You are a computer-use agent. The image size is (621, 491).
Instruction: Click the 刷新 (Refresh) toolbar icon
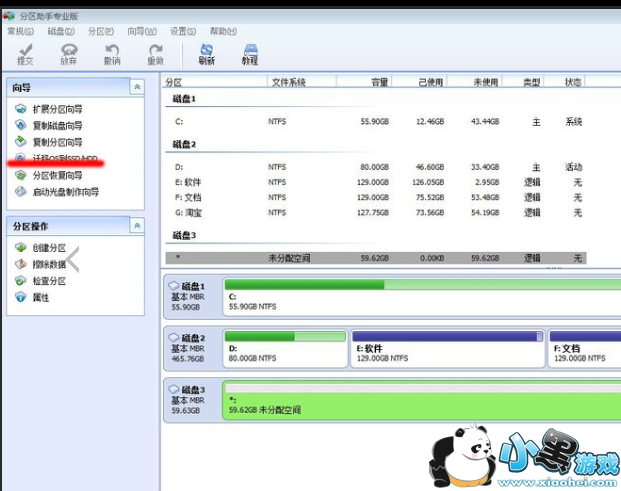pyautogui.click(x=206, y=53)
